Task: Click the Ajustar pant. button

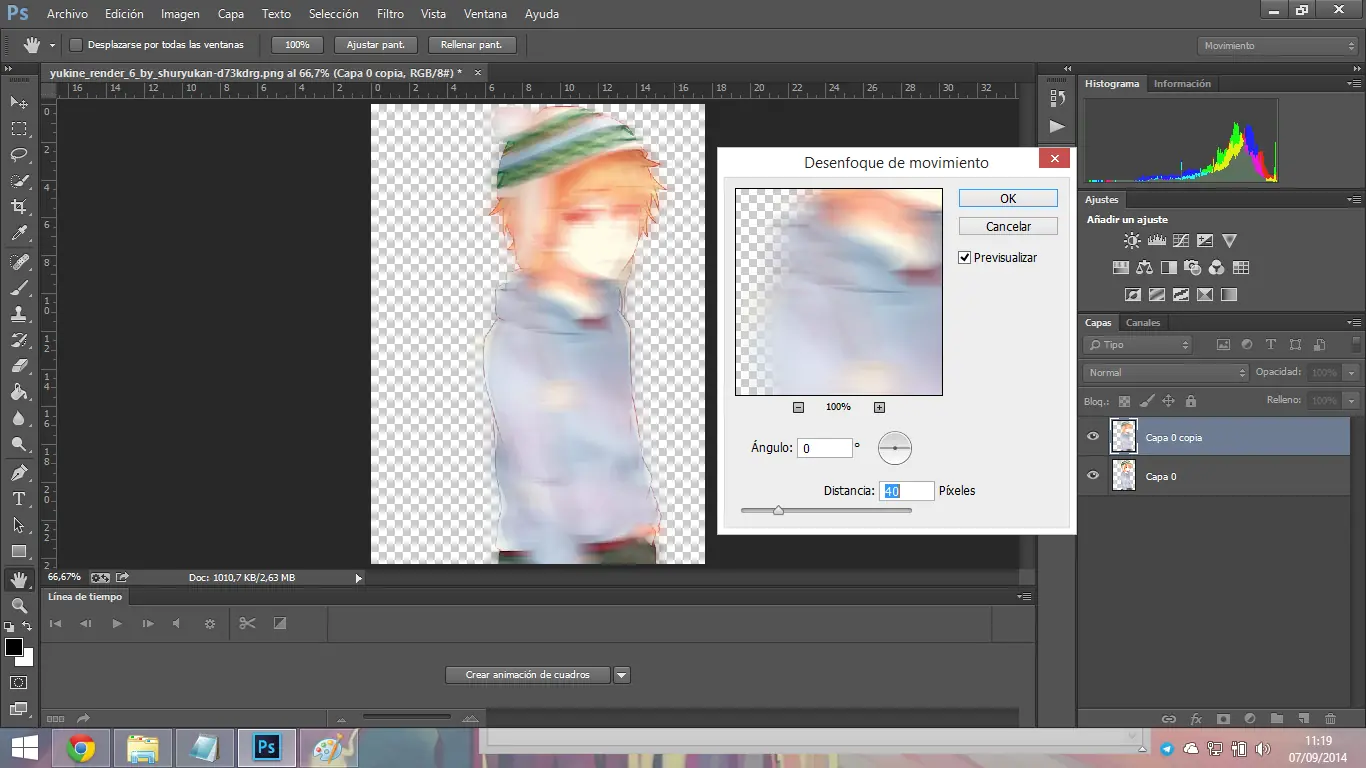Action: point(376,45)
